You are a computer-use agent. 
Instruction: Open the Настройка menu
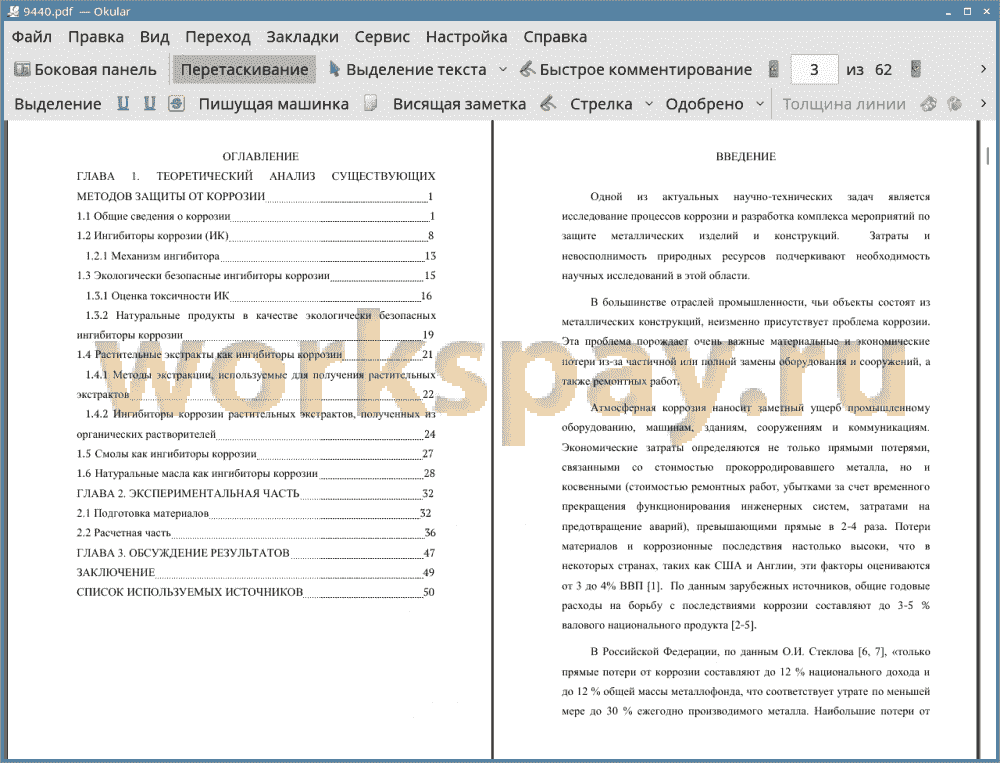pos(466,37)
